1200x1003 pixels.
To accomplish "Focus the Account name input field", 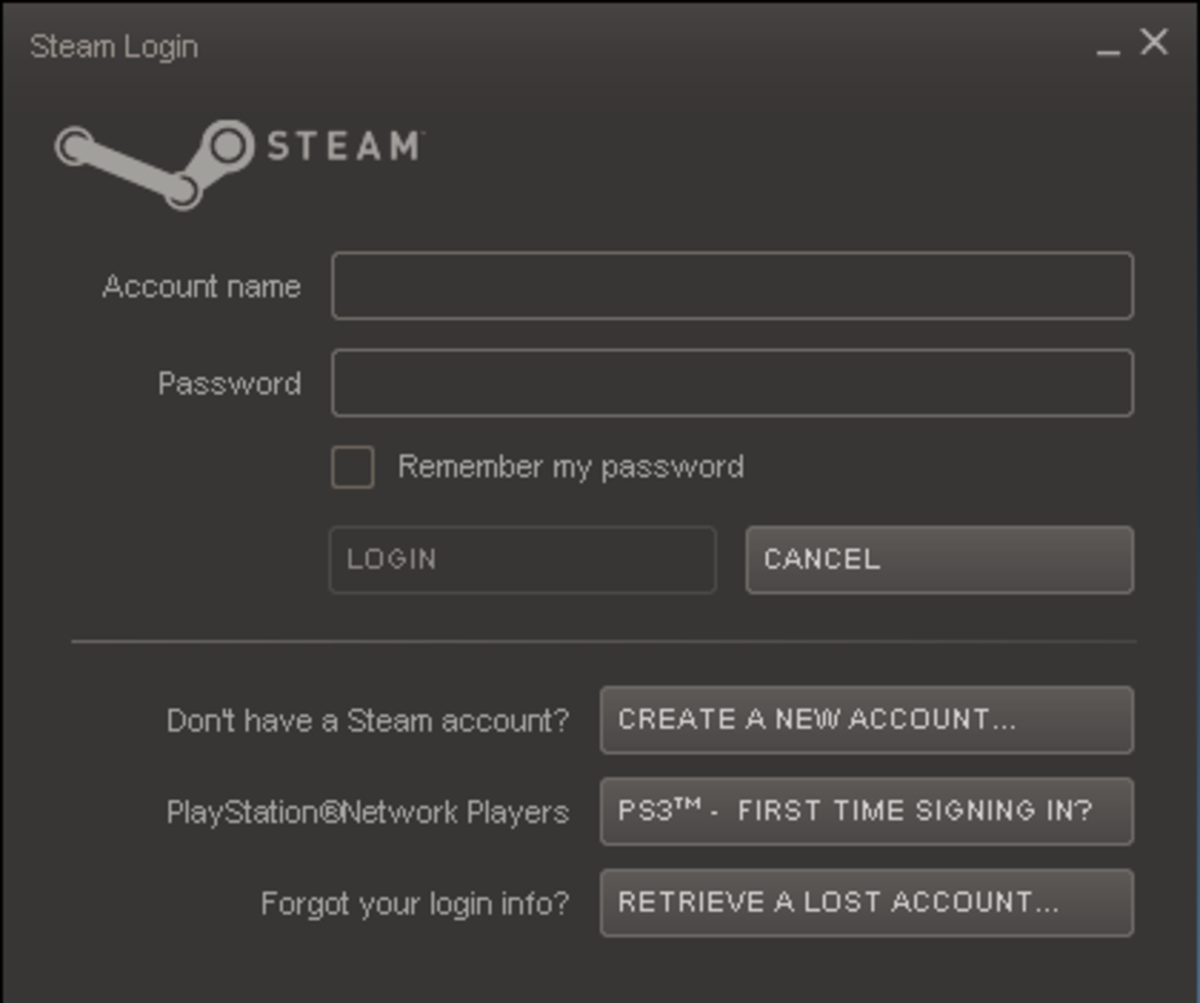I will pos(732,286).
